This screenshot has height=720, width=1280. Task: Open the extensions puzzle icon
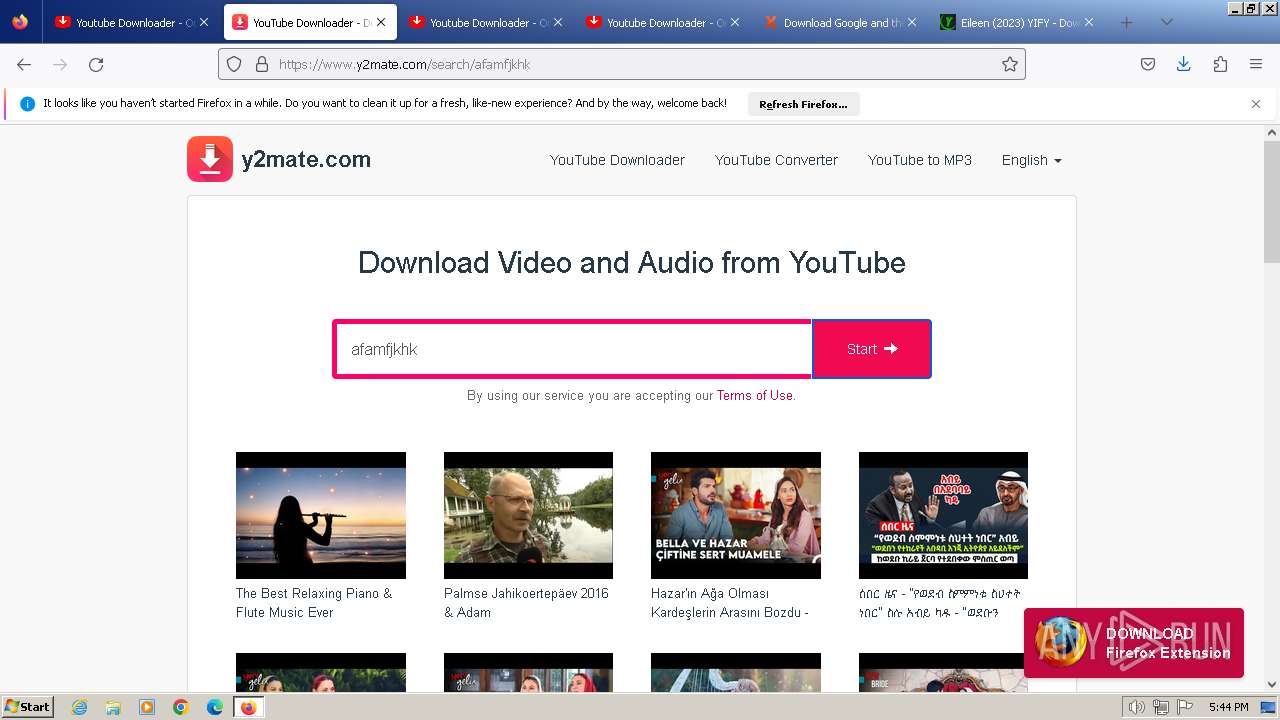pyautogui.click(x=1220, y=64)
